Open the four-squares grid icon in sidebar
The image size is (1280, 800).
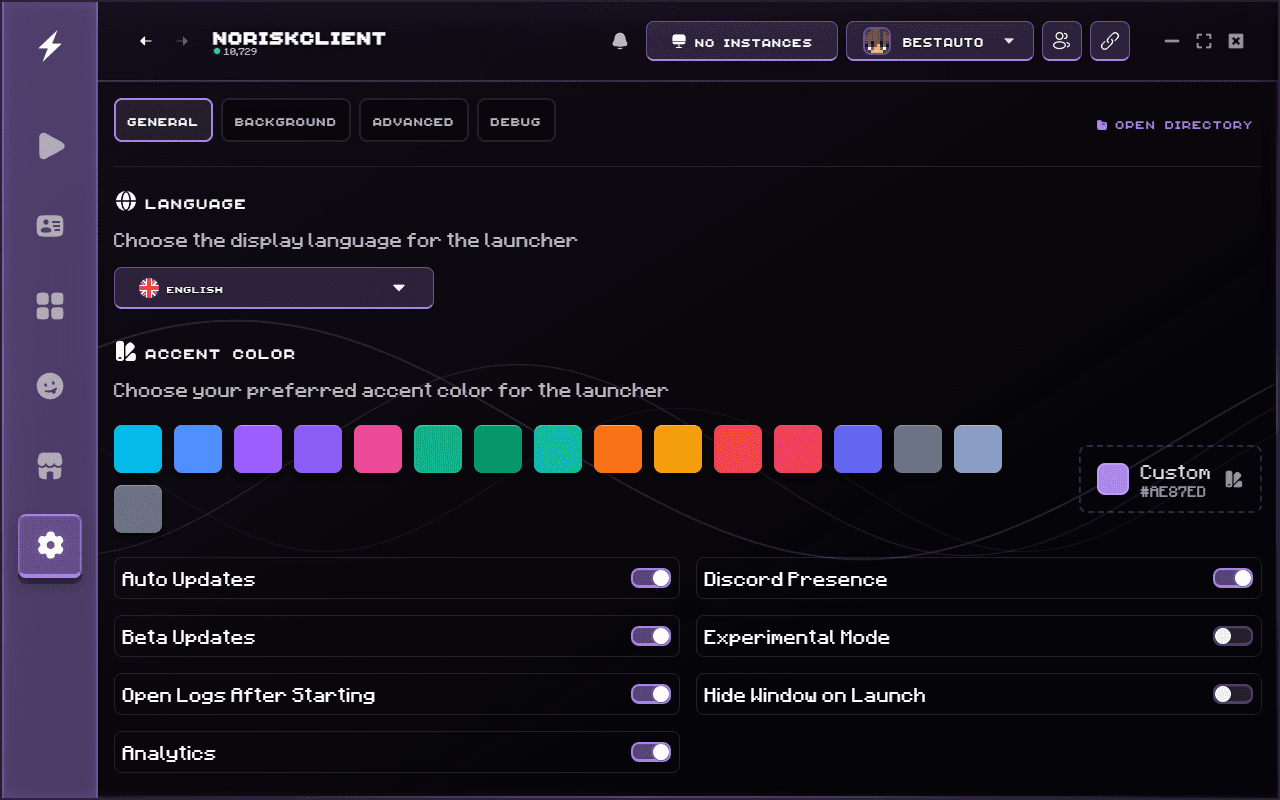(50, 306)
